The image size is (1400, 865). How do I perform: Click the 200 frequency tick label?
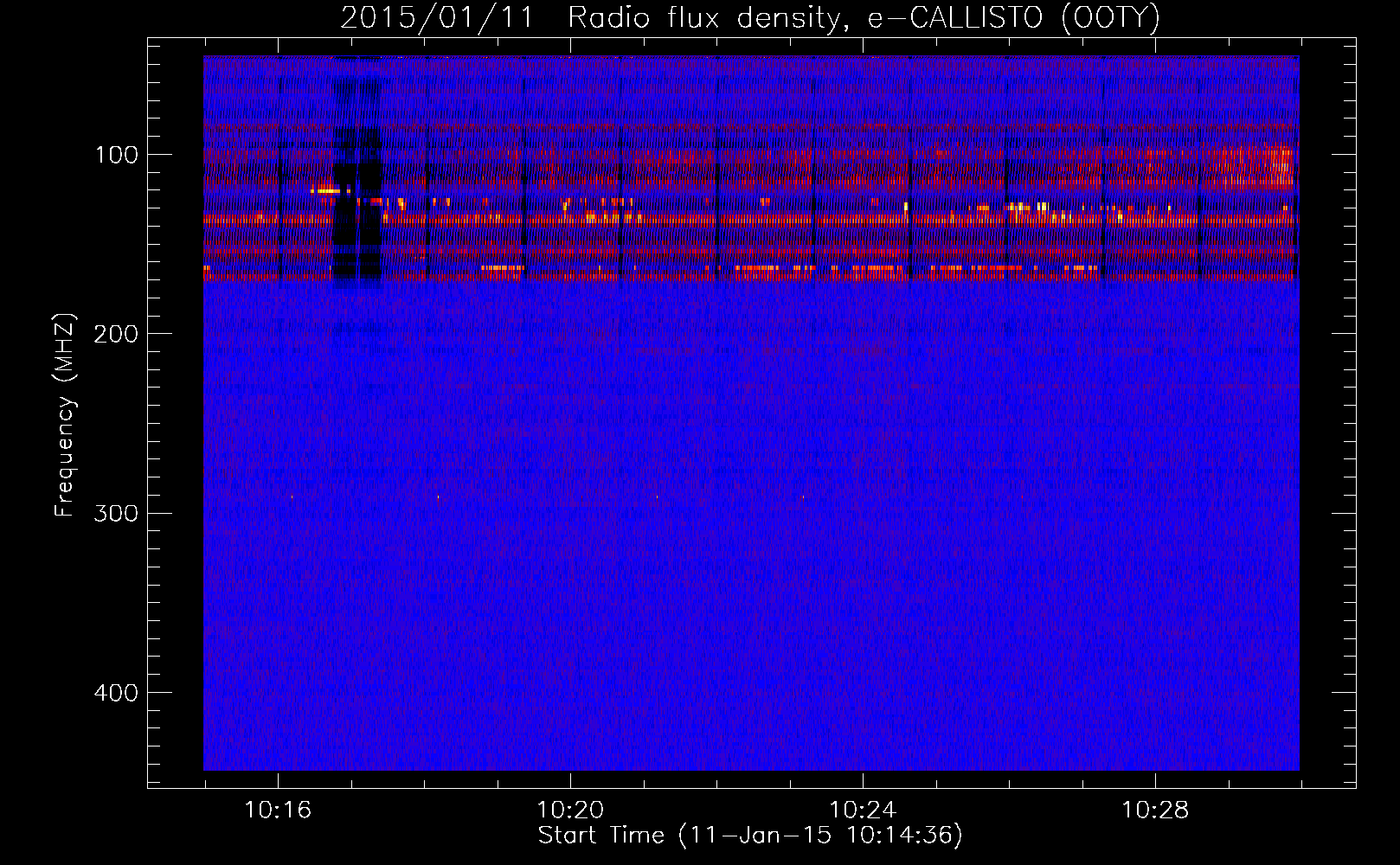pyautogui.click(x=116, y=334)
